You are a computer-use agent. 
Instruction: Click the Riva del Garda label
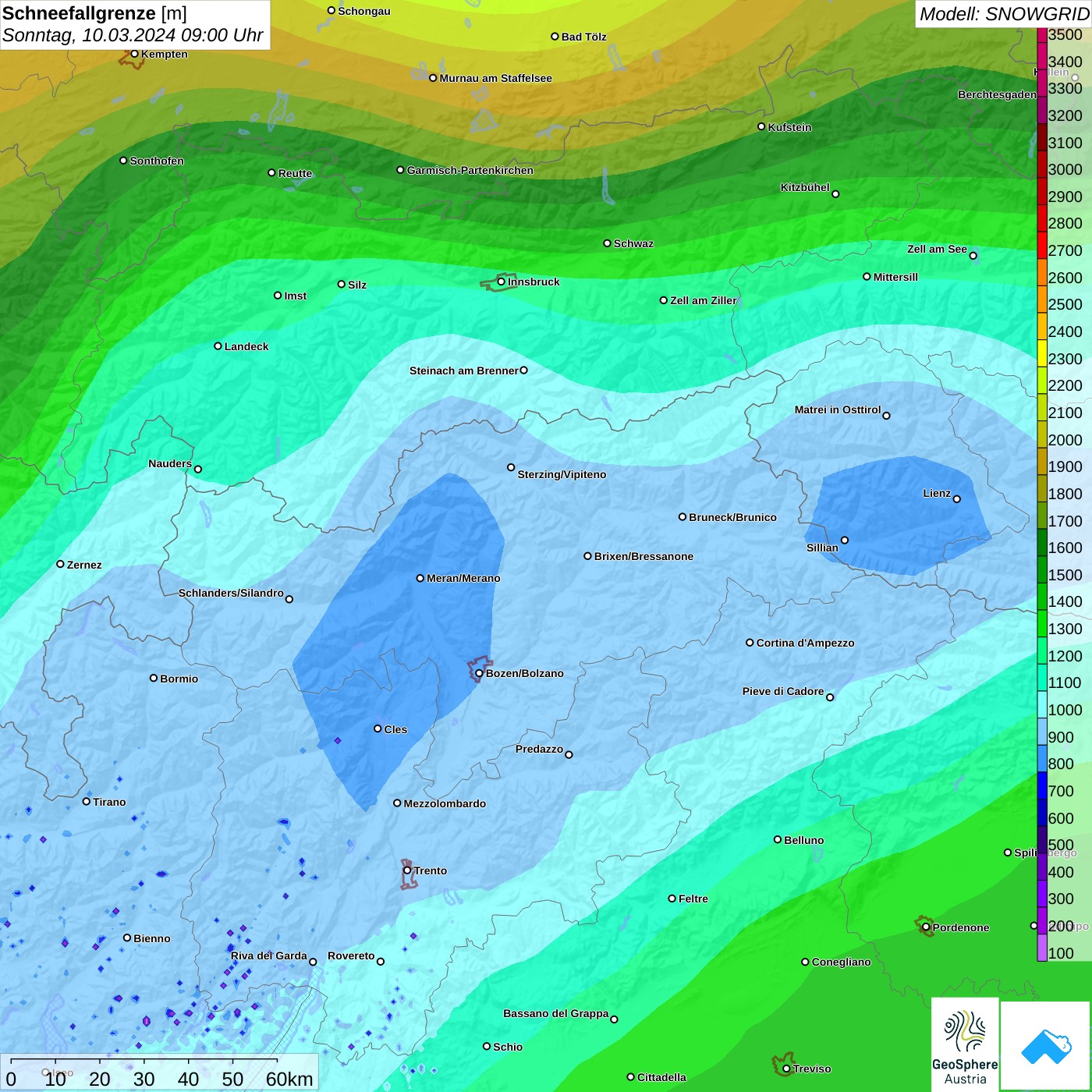pyautogui.click(x=269, y=955)
